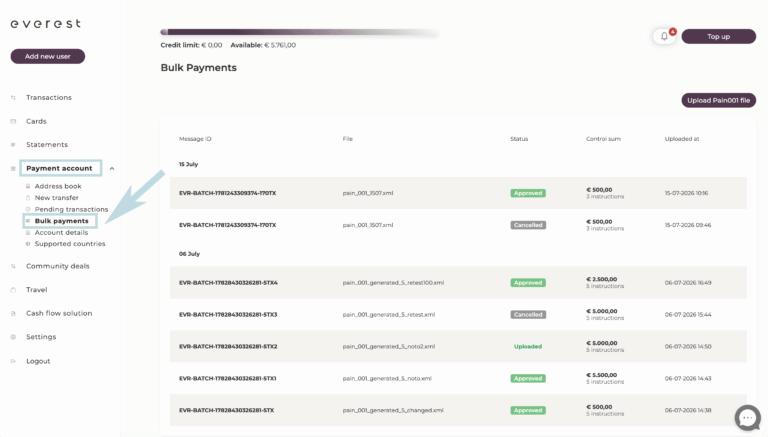768x437 pixels.
Task: Click Cancelled badge on 5TX3 row
Action: tap(528, 315)
